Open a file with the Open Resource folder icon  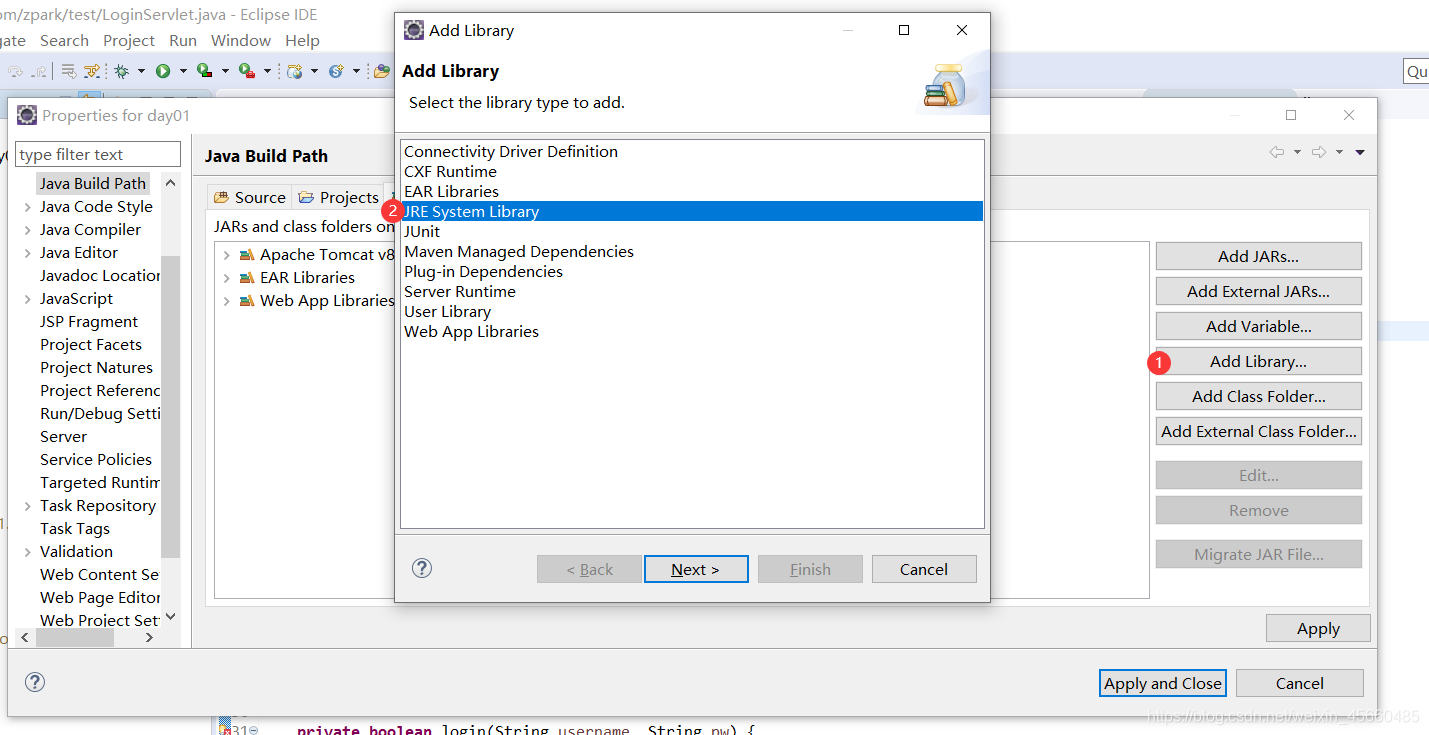tap(383, 71)
